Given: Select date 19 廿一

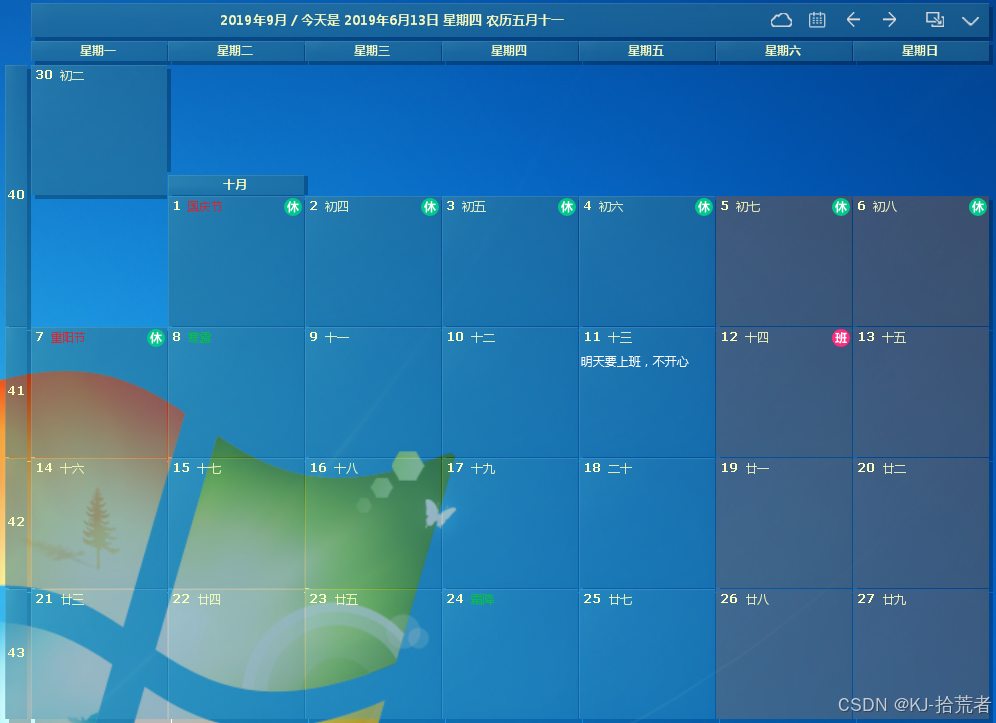Looking at the screenshot, I should pos(784,523).
